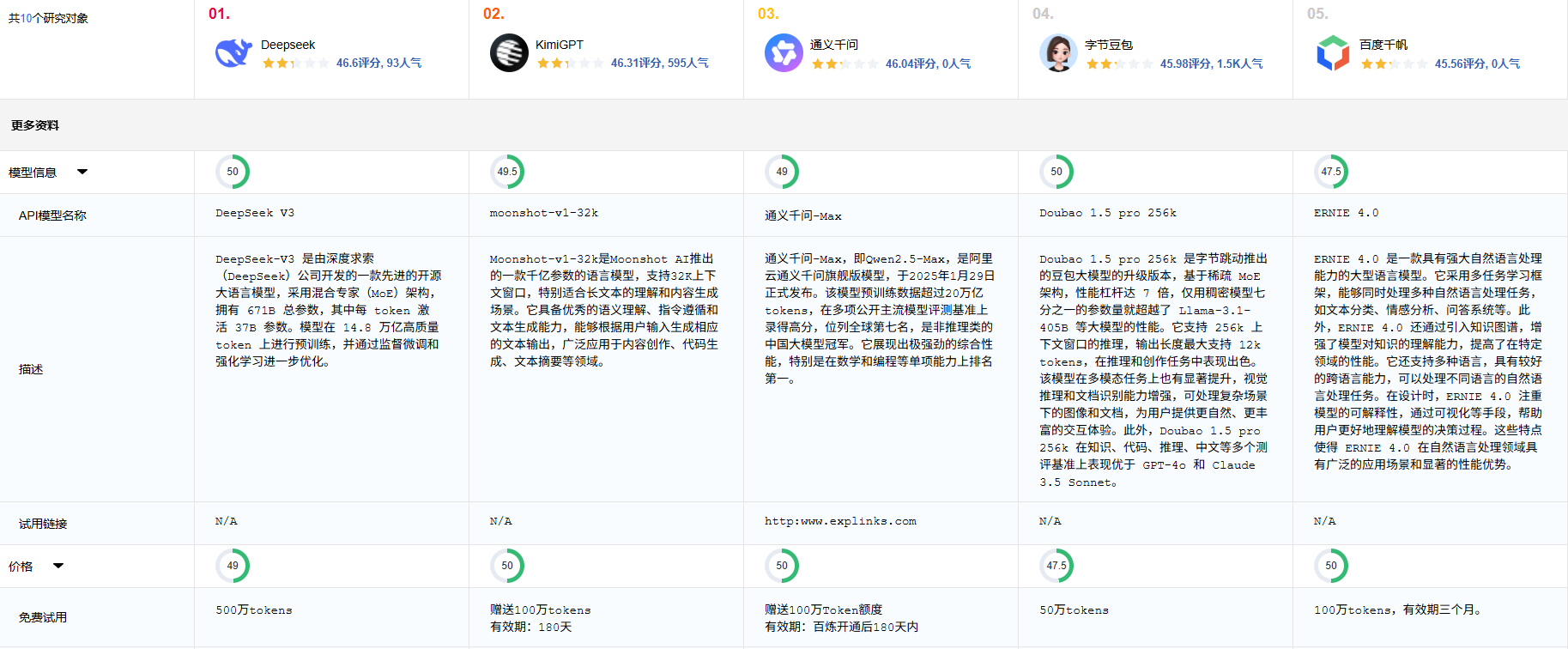Viewport: 1568px width, 649px height.
Task: Collapse the 价格 section arrow
Action: pos(58,566)
